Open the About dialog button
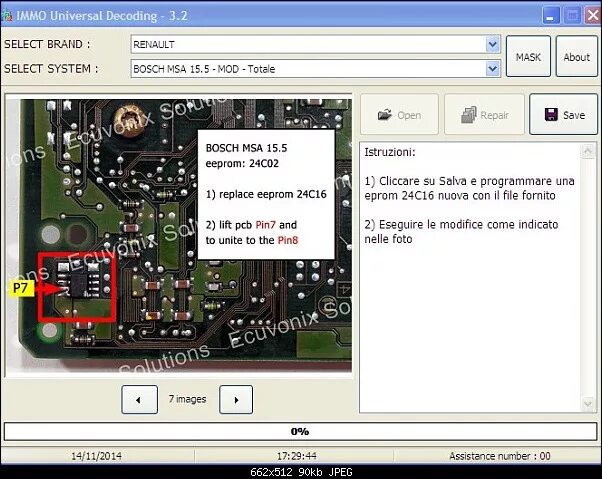The image size is (602, 479). [576, 57]
